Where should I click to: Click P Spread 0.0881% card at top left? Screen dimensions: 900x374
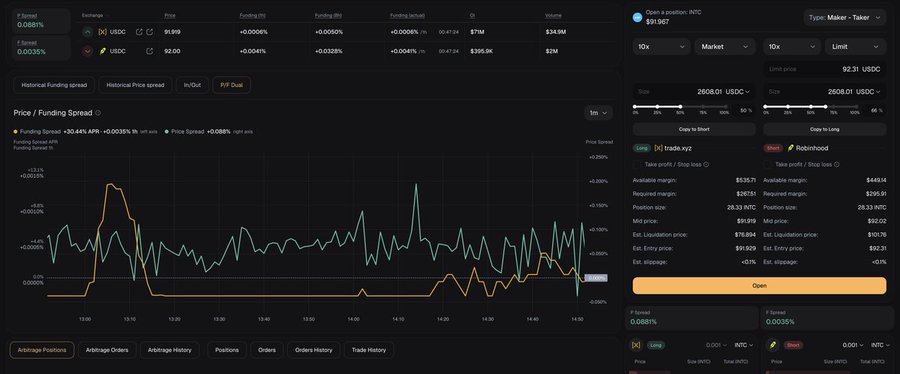tap(41, 21)
